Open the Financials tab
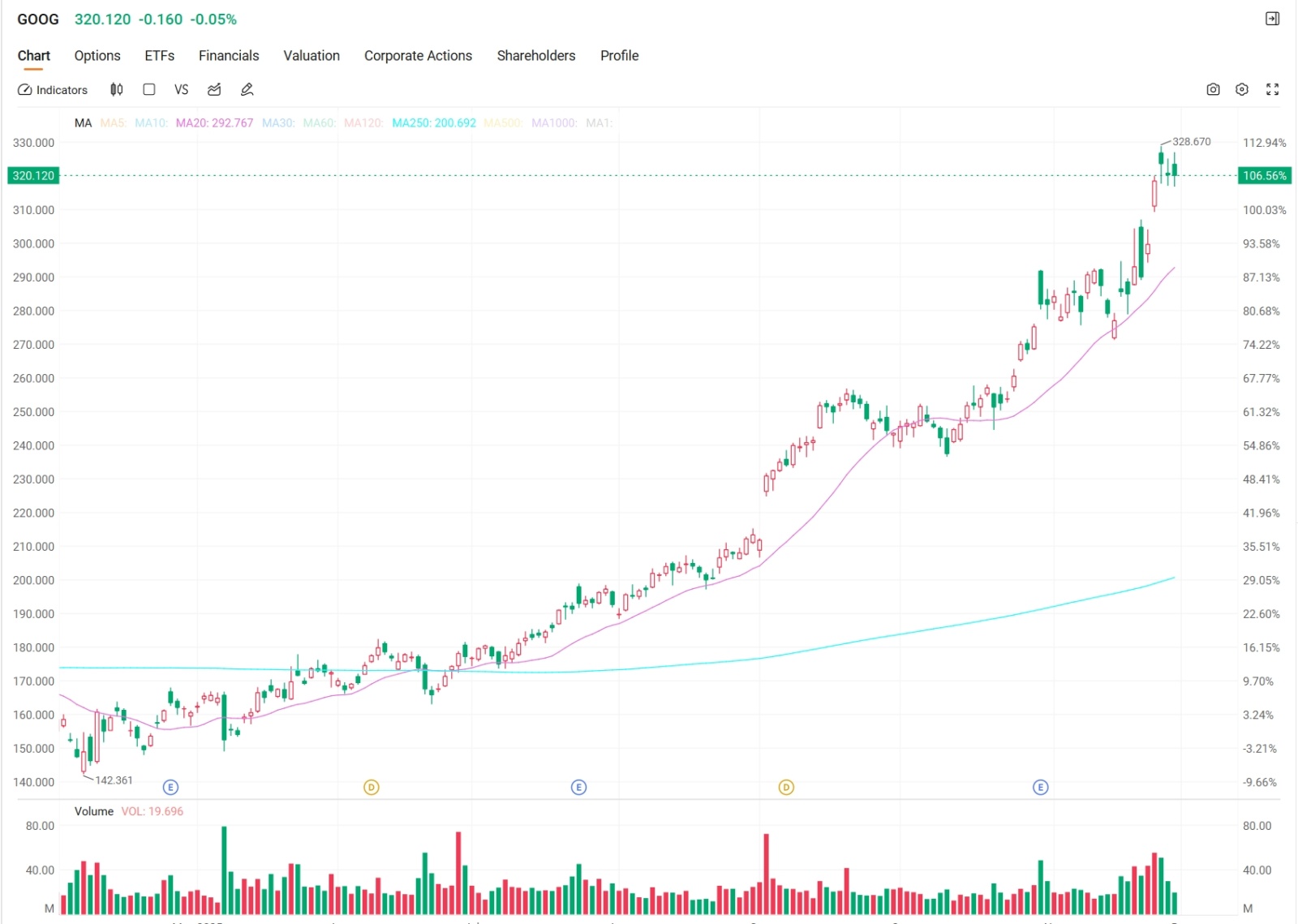Screen dimensions: 1298x924 [229, 56]
